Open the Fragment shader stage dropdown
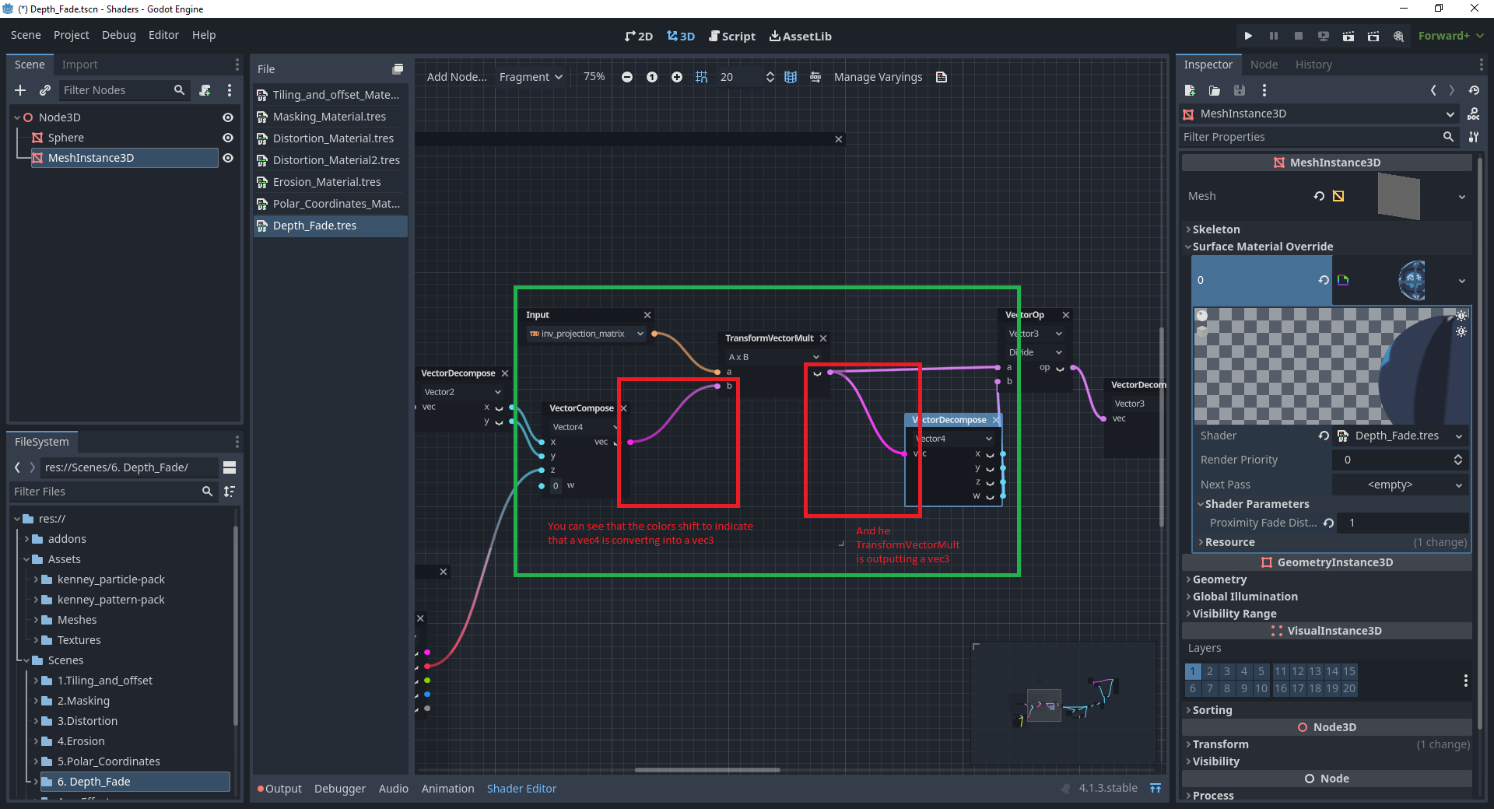This screenshot has width=1494, height=812. tap(531, 77)
